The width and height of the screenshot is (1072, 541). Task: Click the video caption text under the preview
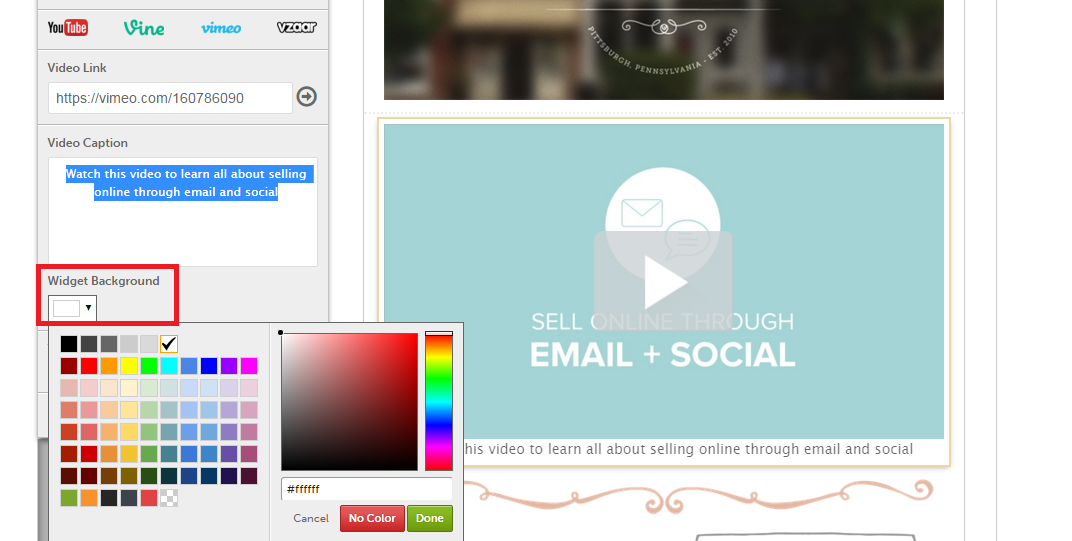(688, 449)
